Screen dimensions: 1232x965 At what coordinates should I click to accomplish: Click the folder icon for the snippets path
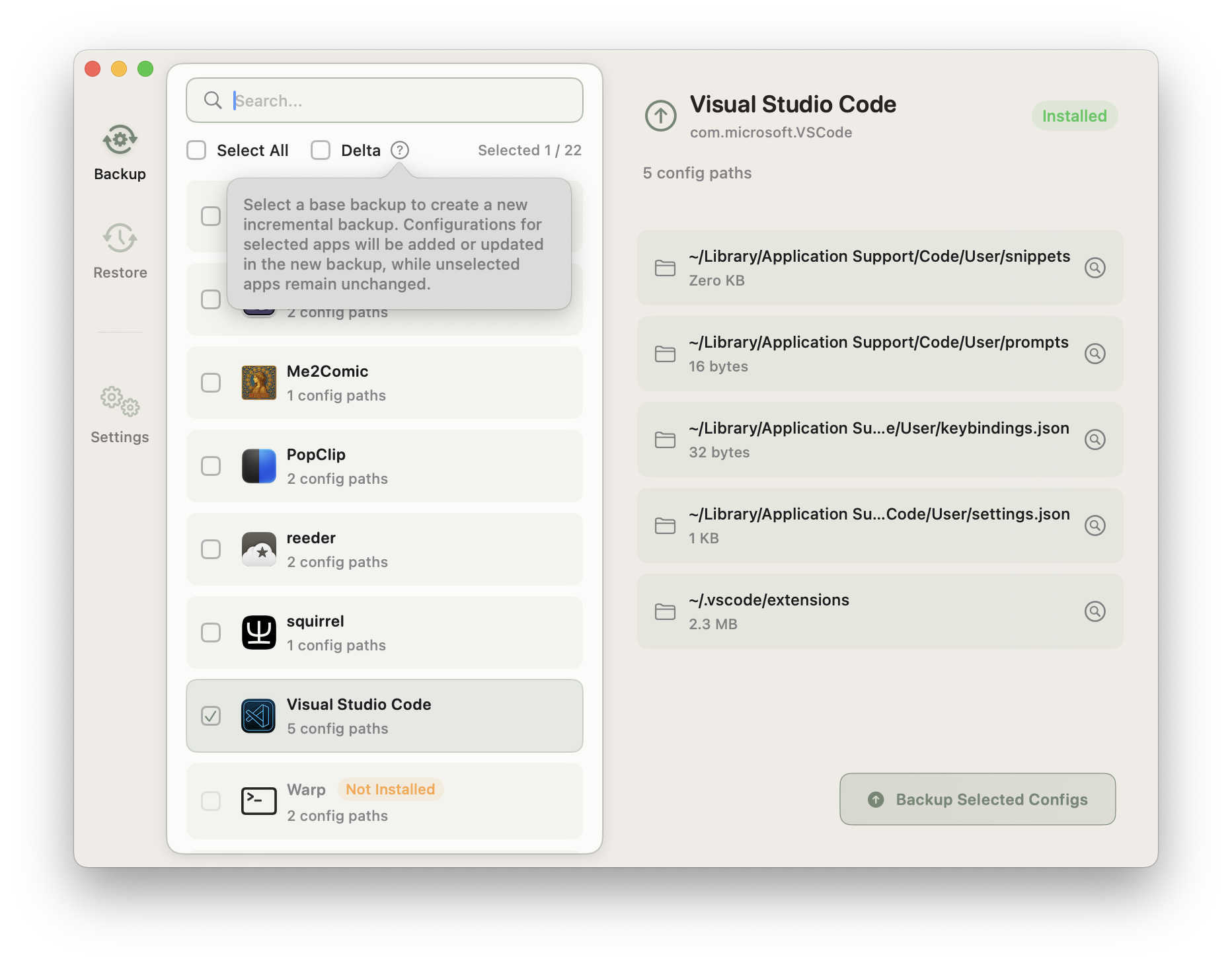tap(665, 268)
